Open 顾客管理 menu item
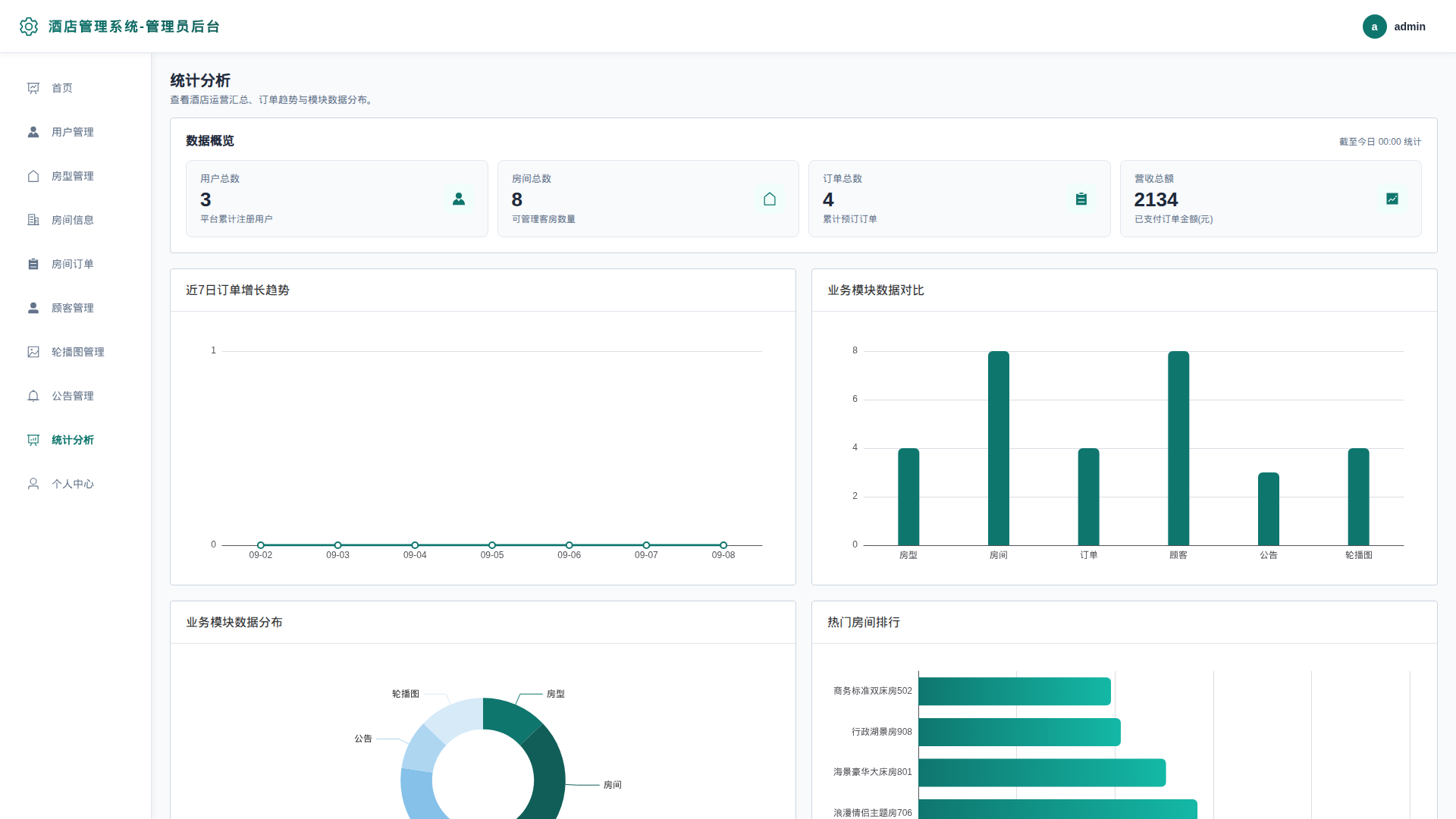 coord(76,308)
